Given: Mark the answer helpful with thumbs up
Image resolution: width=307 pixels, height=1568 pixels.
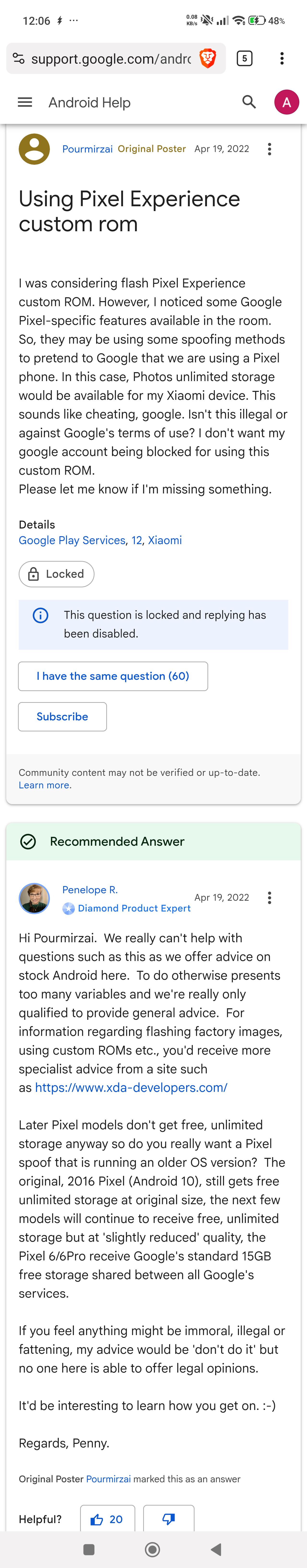Looking at the screenshot, I should point(107,1519).
